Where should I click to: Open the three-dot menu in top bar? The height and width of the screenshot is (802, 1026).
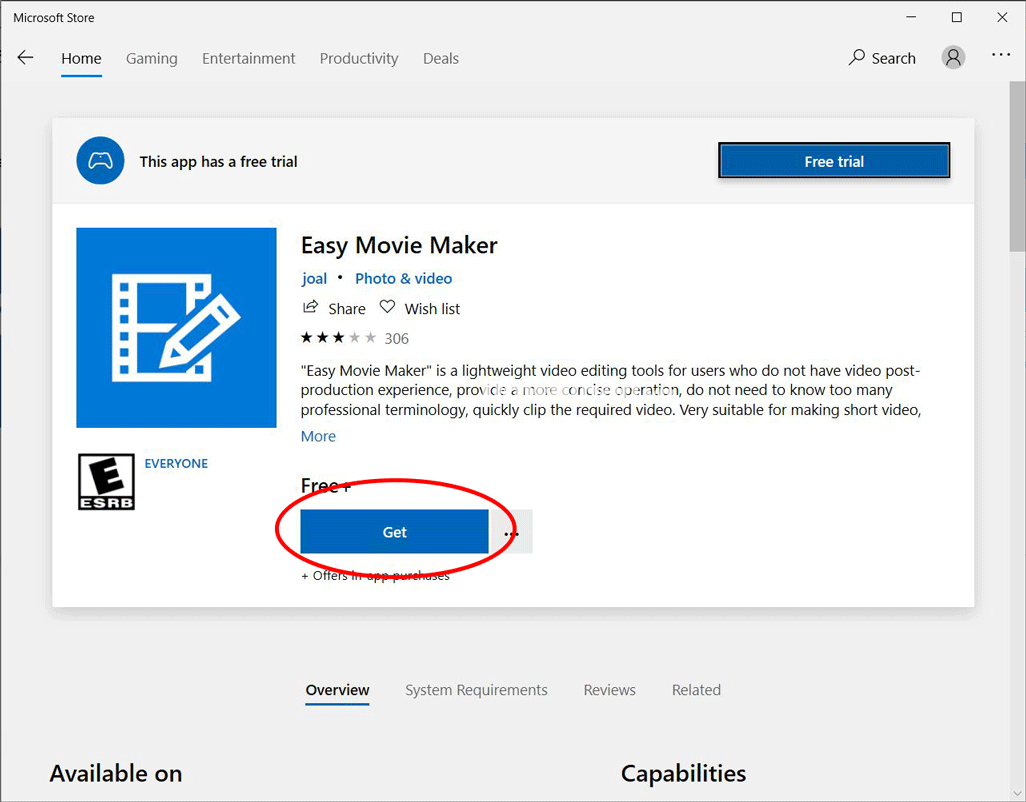(x=1001, y=56)
